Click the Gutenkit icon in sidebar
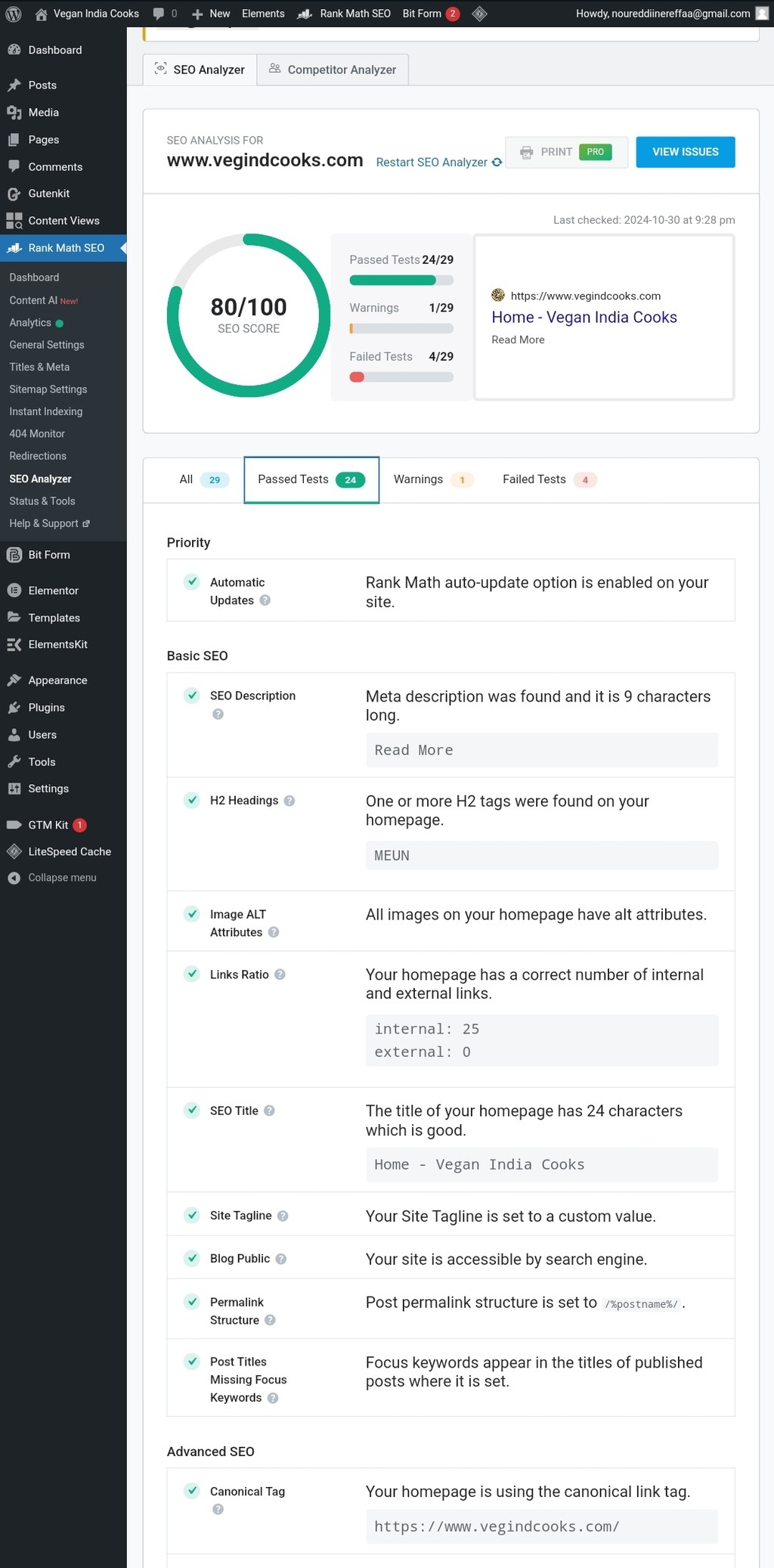Screen dimensions: 774x1568 click(14, 194)
